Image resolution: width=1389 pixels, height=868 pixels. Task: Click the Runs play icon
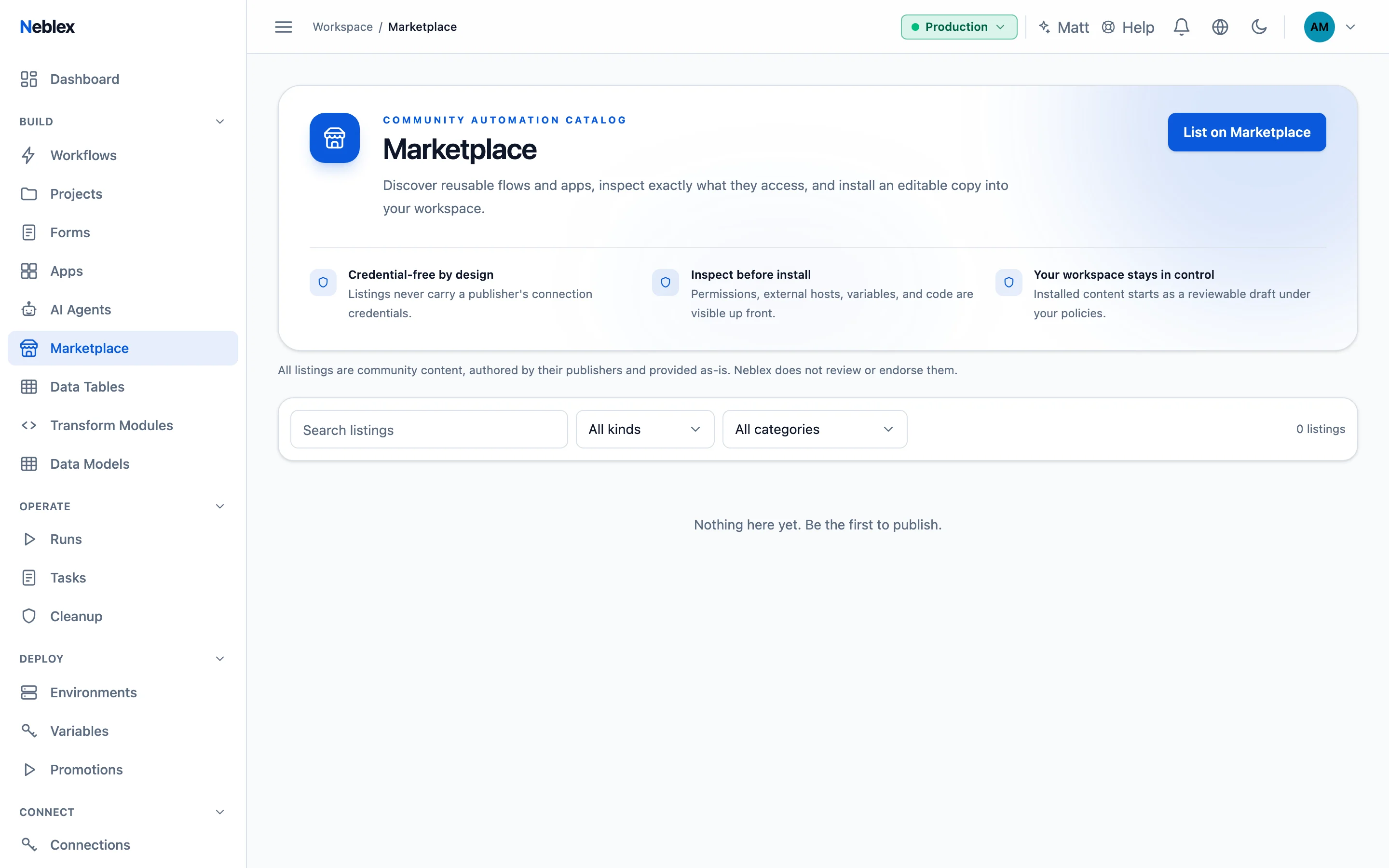point(29,539)
